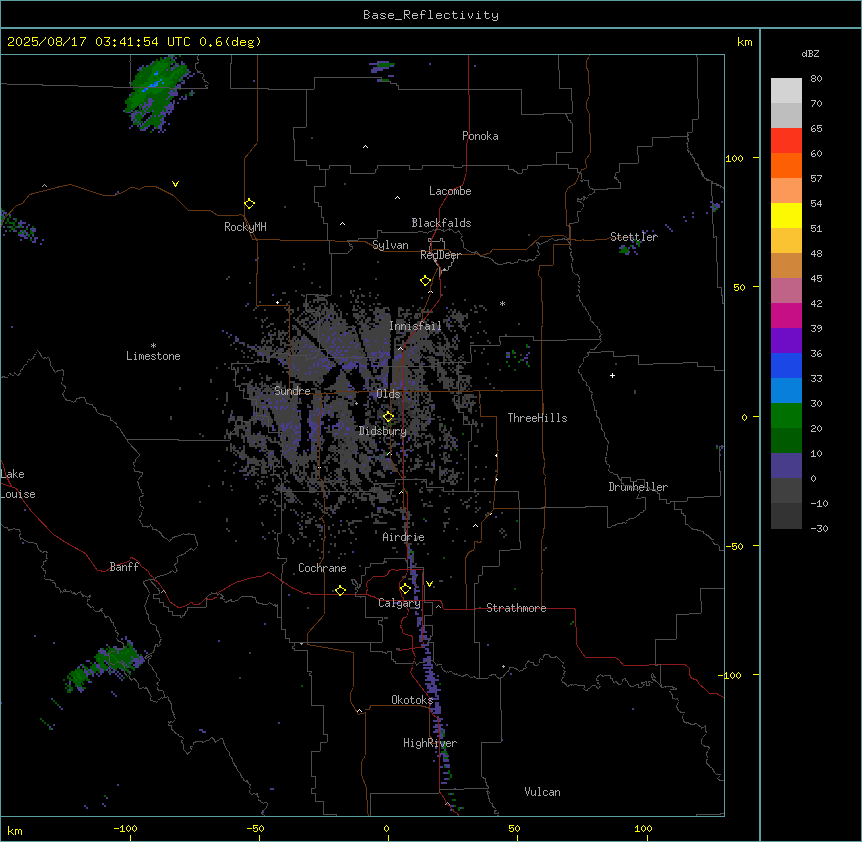This screenshot has height=842, width=862.
Task: Click the Cochrane town label
Action: 322,568
